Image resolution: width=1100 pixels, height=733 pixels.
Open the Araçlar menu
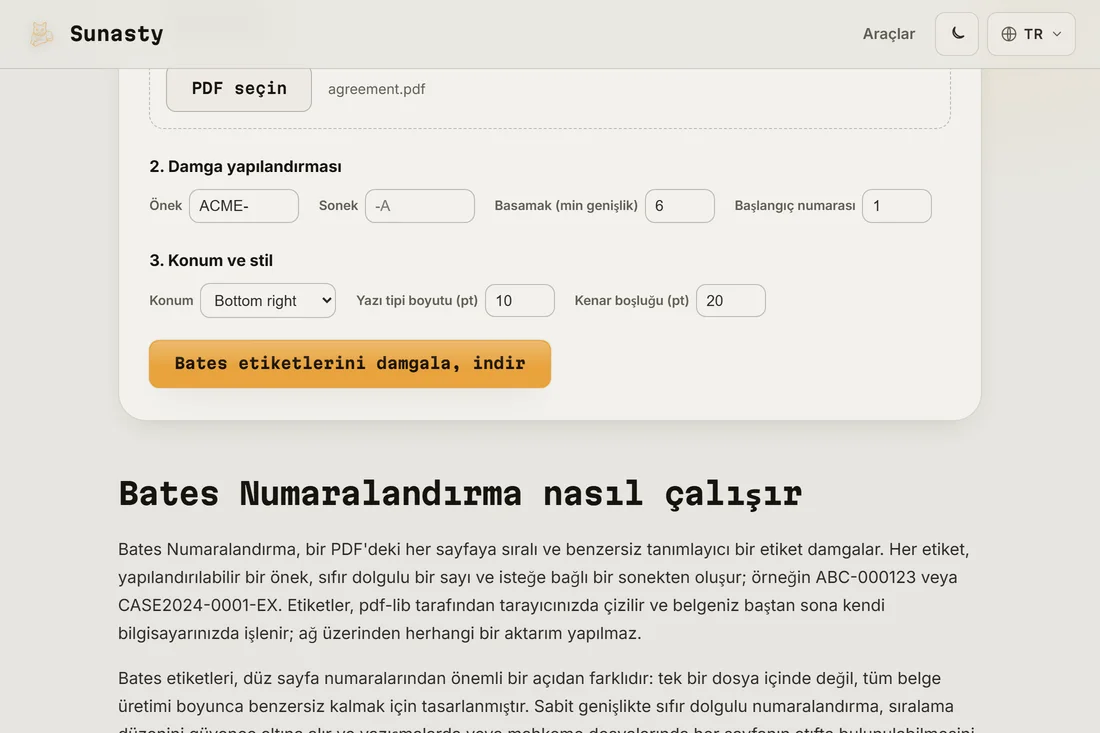tap(889, 34)
